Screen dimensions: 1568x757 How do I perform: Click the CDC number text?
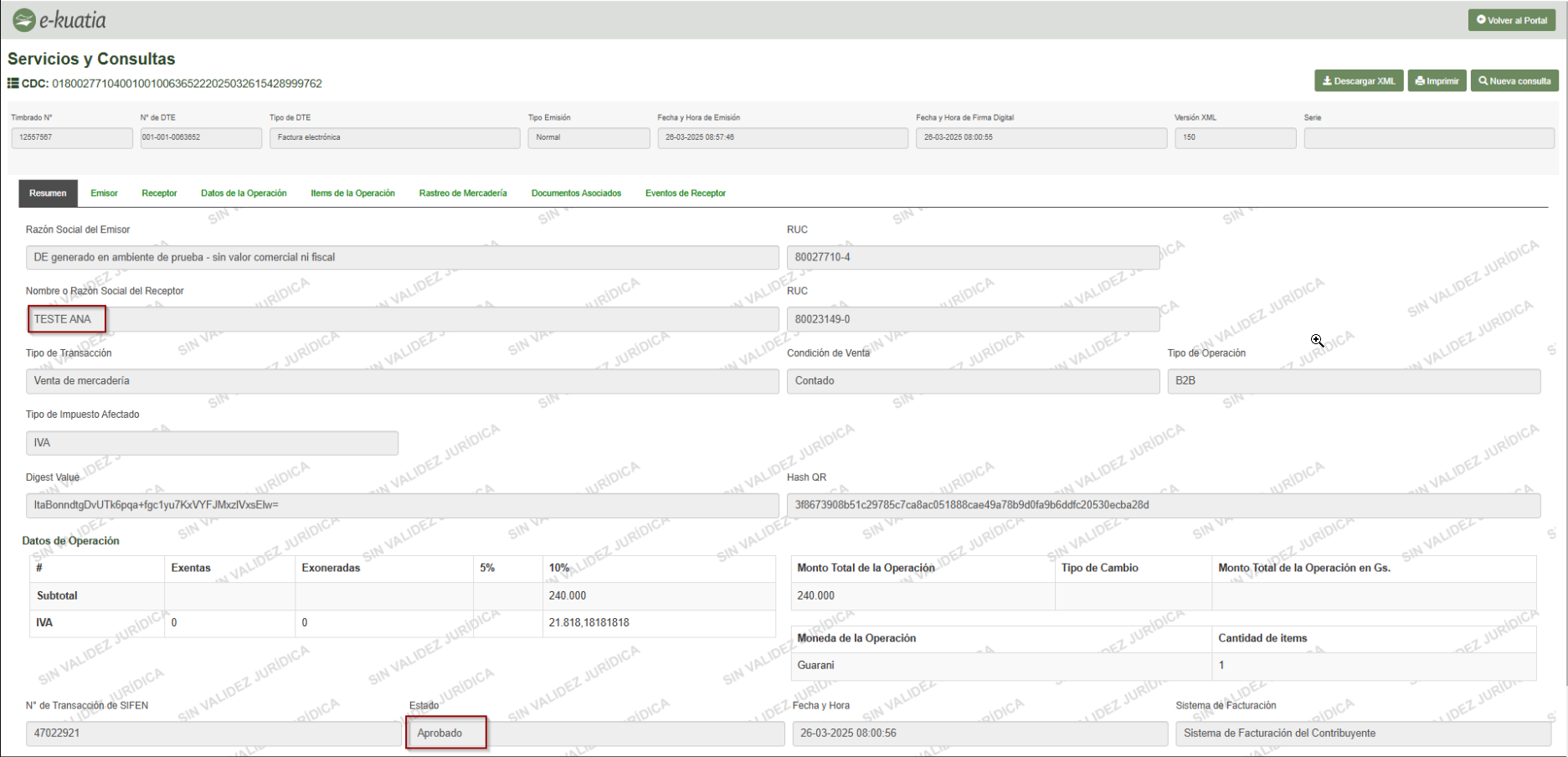(187, 84)
